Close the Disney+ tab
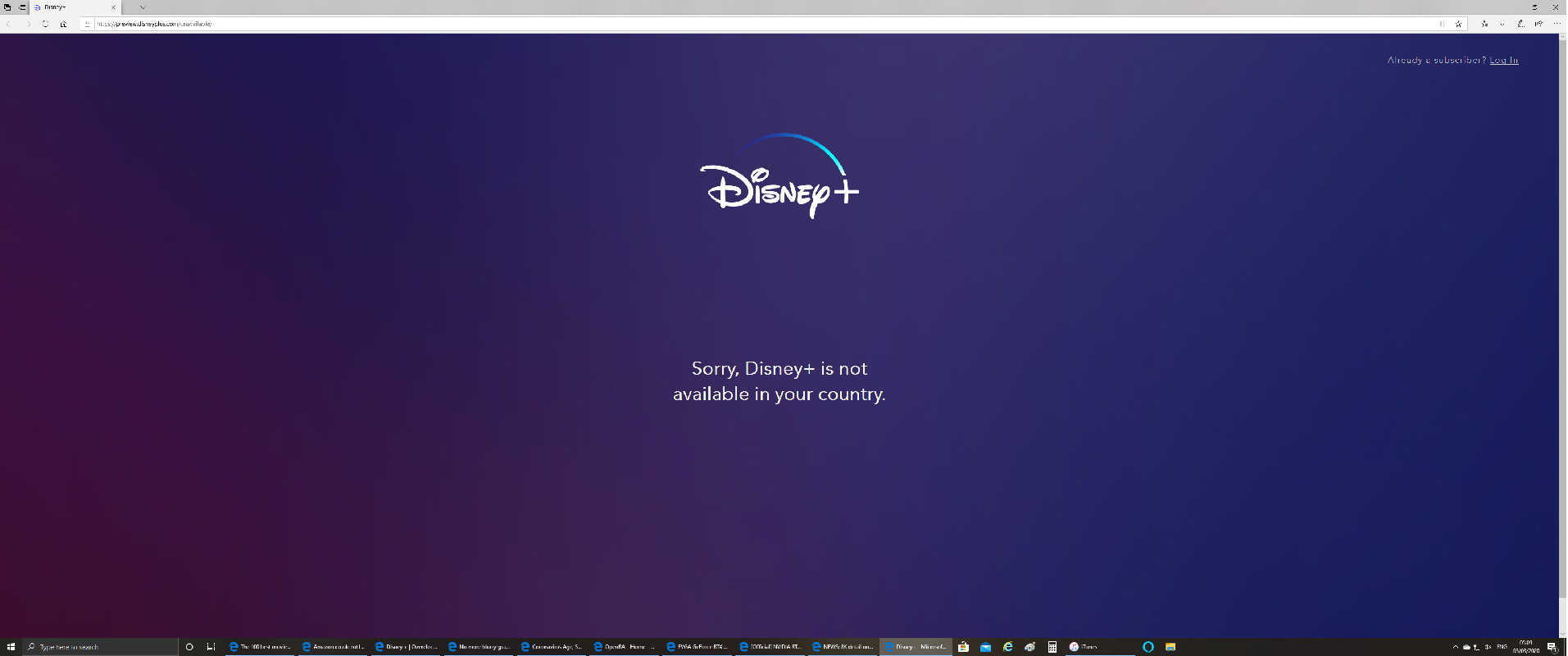Viewport: 1568px width, 656px height. [x=113, y=7]
